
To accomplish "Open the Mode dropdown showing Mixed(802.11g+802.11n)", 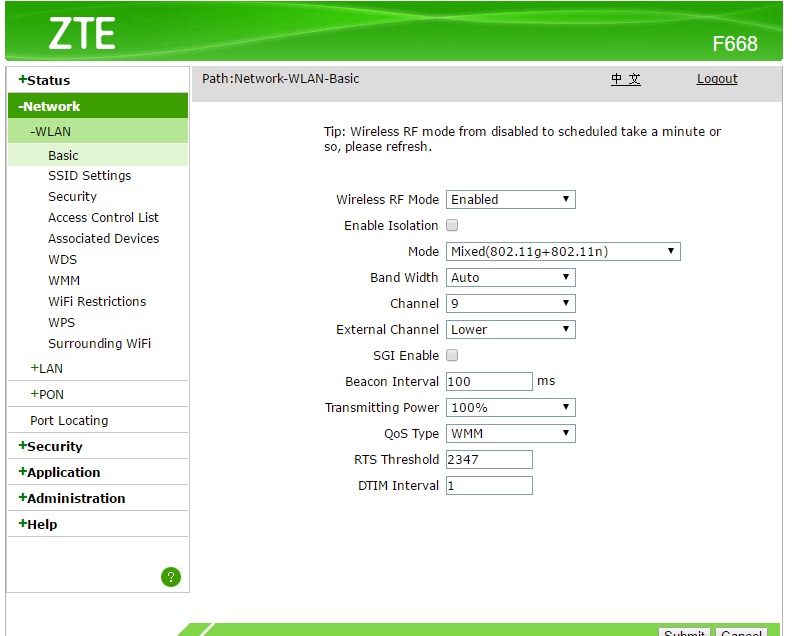I will pyautogui.click(x=563, y=251).
